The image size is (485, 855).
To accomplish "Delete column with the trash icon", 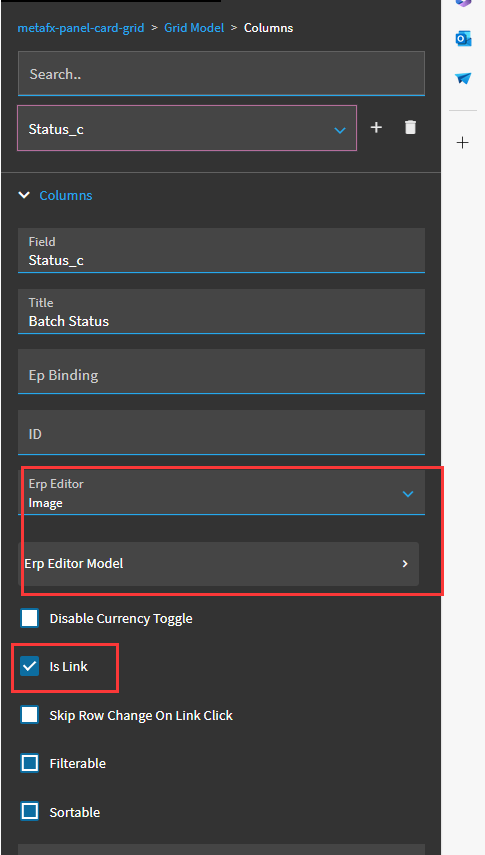I will [410, 128].
